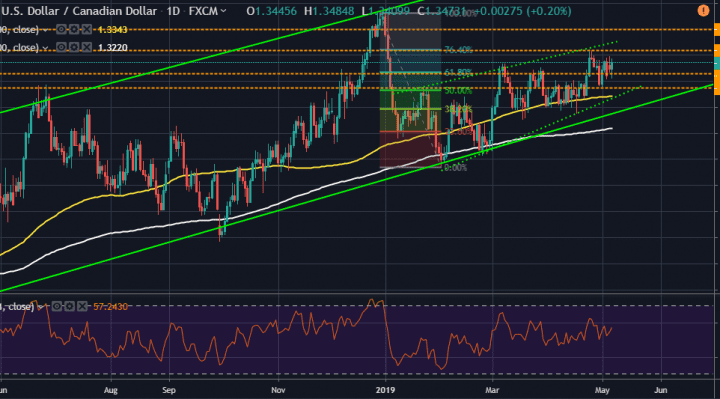Hide the yellow 1.3343 moving average line

pos(62,30)
